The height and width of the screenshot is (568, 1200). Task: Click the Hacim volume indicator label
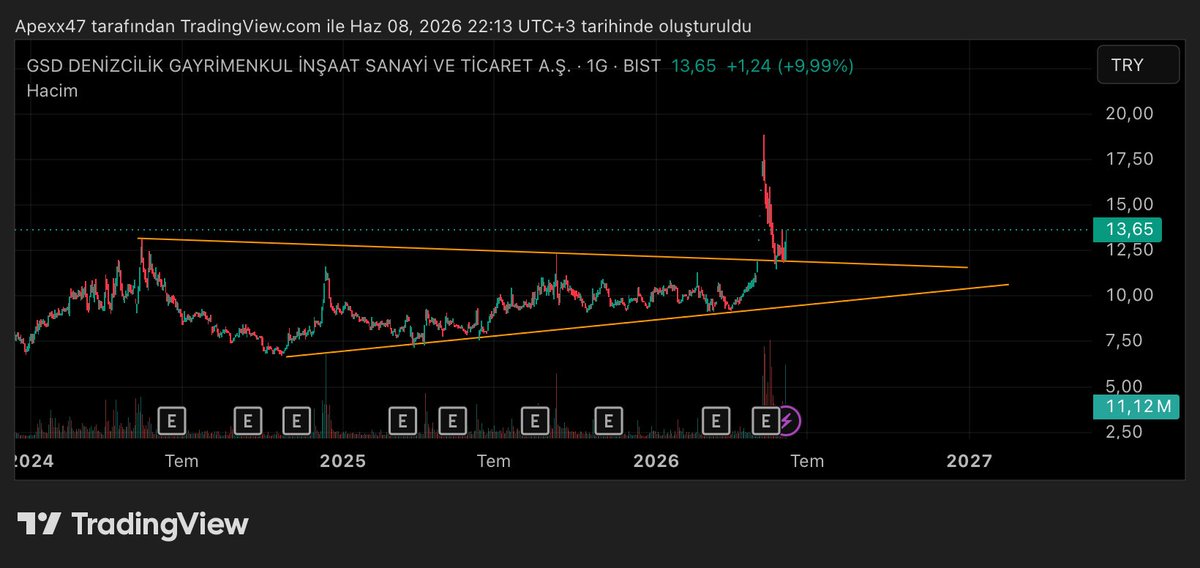click(52, 90)
